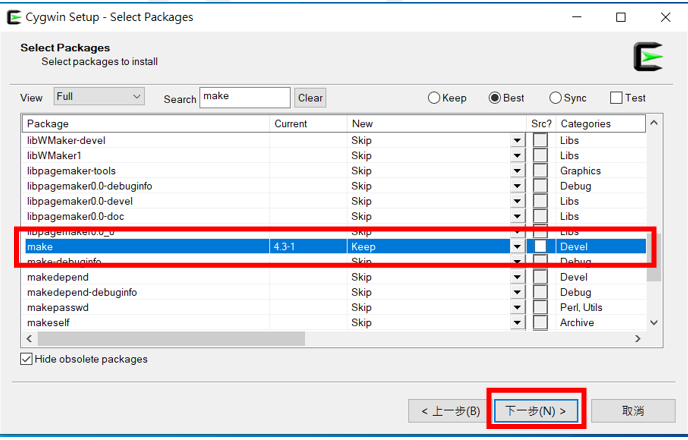Close the Cygwin Setup window
Screen dimensions: 688x440
665,17
